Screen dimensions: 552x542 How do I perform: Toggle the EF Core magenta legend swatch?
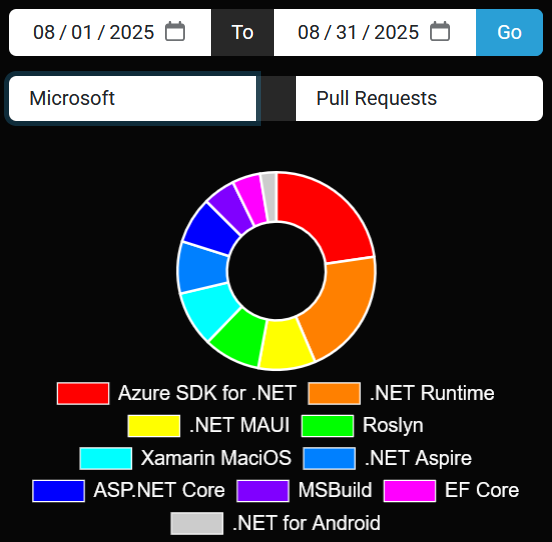[410, 491]
